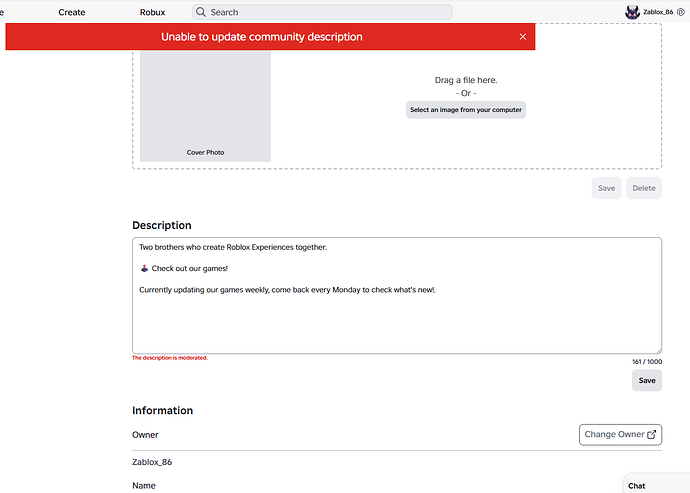
Task: Click the 'Two brothers who create Roblox Experiences' line
Action: coord(233,247)
